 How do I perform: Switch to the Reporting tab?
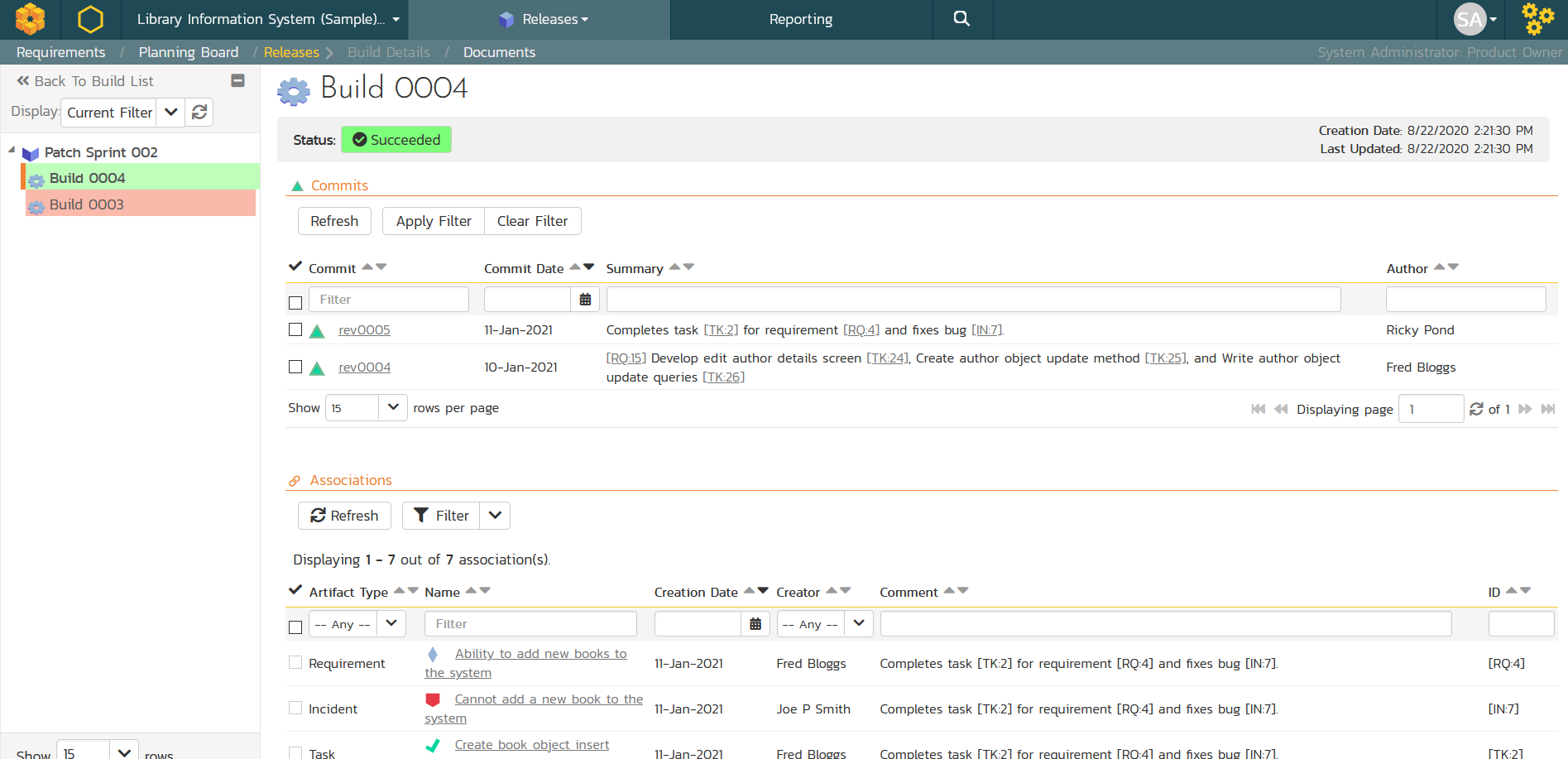pos(800,19)
